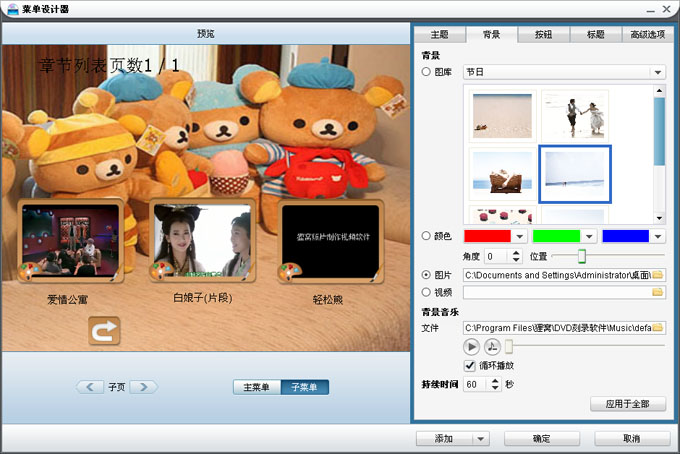680x454 pixels.
Task: Open the green color dropdown arrow
Action: [589, 236]
